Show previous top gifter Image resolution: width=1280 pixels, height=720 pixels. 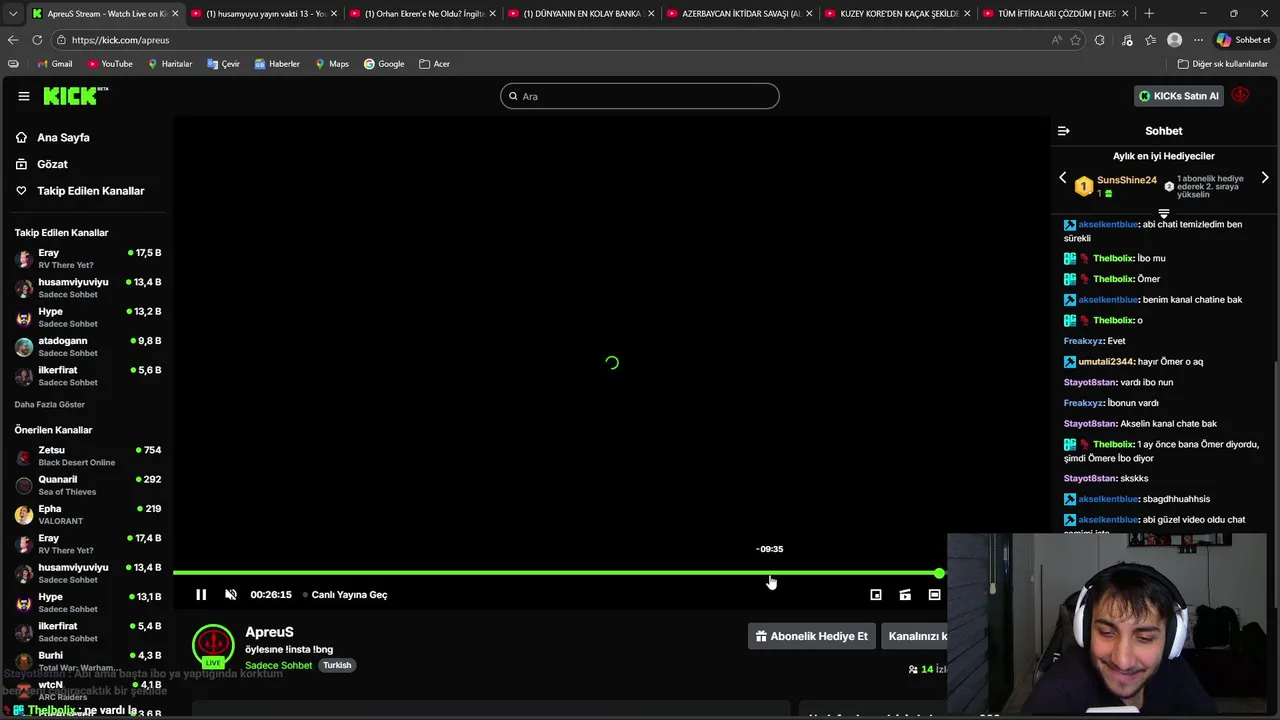click(x=1063, y=178)
